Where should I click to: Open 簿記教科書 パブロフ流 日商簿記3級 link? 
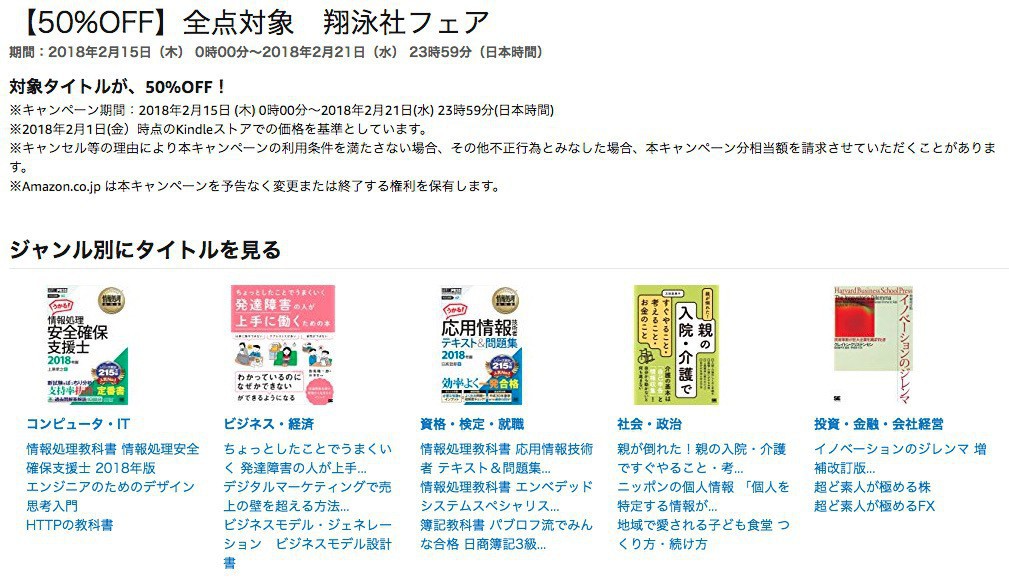pyautogui.click(x=506, y=535)
